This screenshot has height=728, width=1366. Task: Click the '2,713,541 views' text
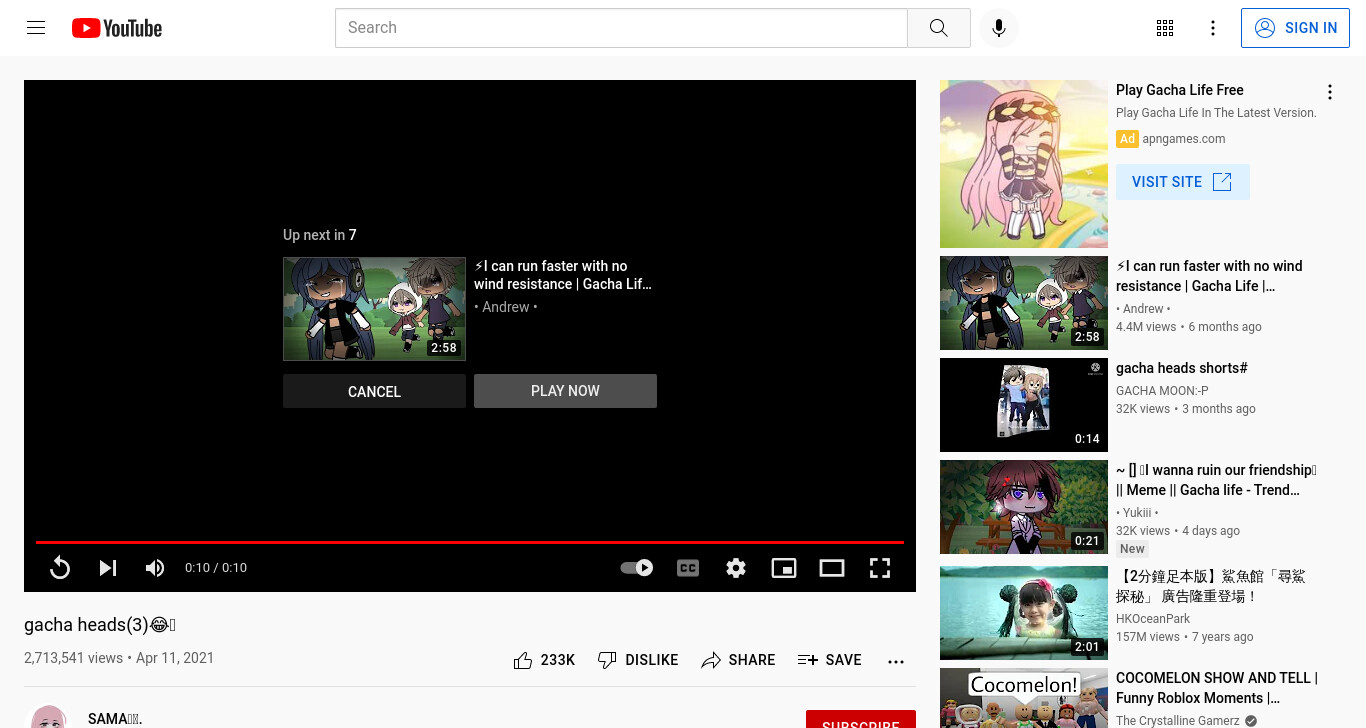pyautogui.click(x=73, y=658)
